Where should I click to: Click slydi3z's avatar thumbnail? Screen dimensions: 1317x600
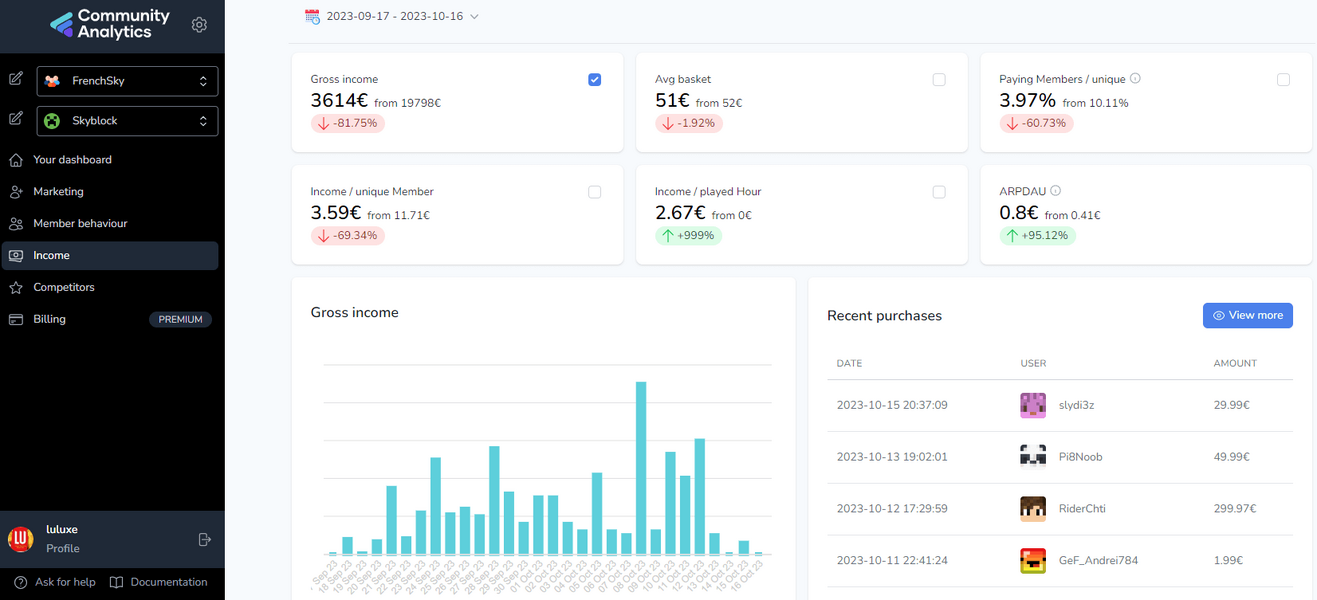pos(1033,405)
